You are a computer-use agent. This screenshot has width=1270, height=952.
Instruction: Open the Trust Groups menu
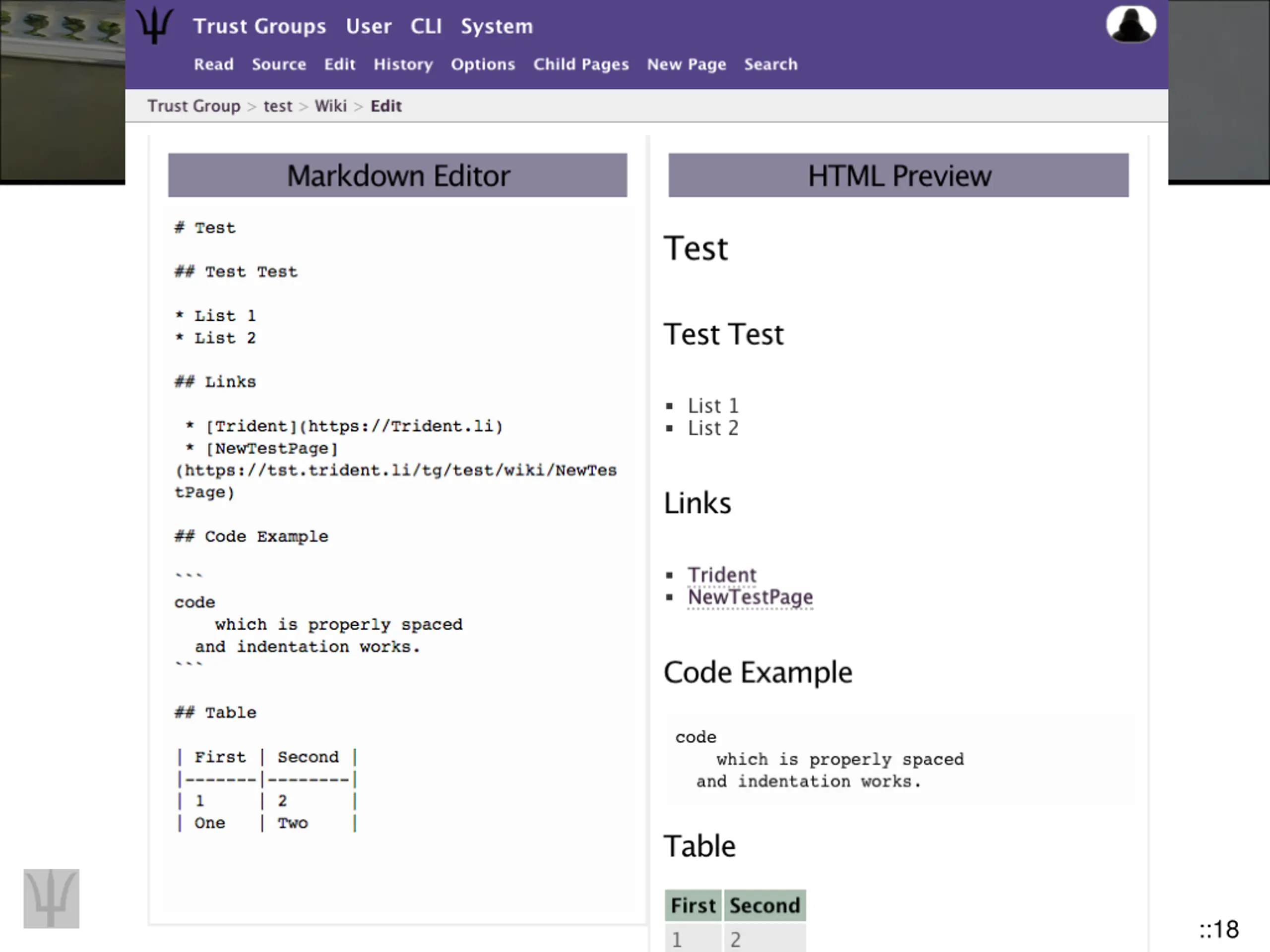click(x=259, y=26)
